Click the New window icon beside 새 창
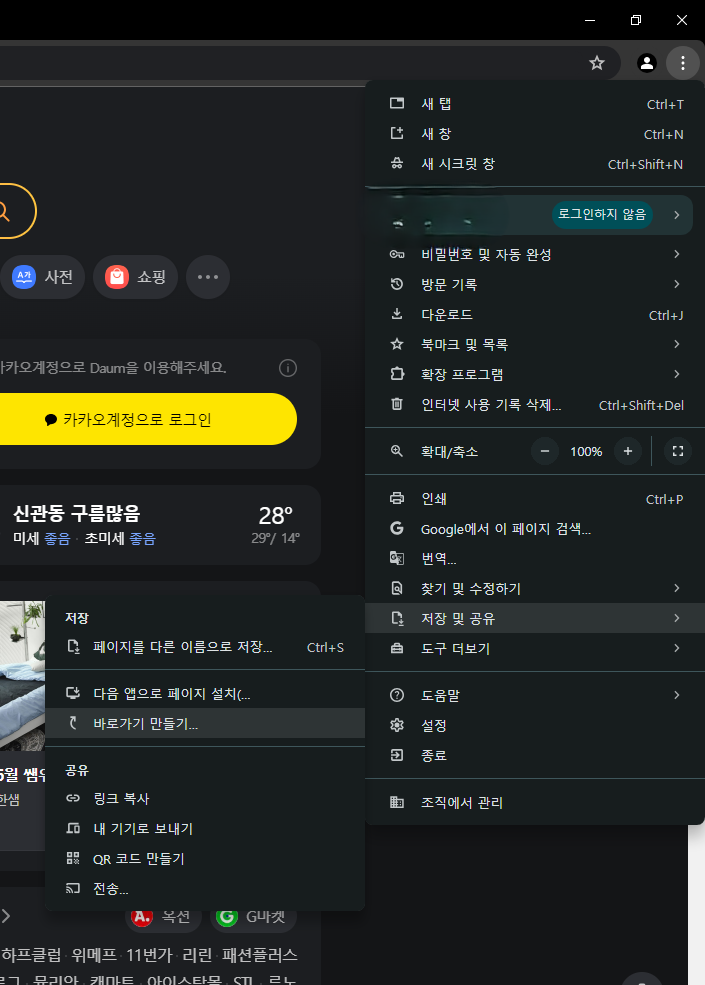This screenshot has width=705, height=985. 397,133
